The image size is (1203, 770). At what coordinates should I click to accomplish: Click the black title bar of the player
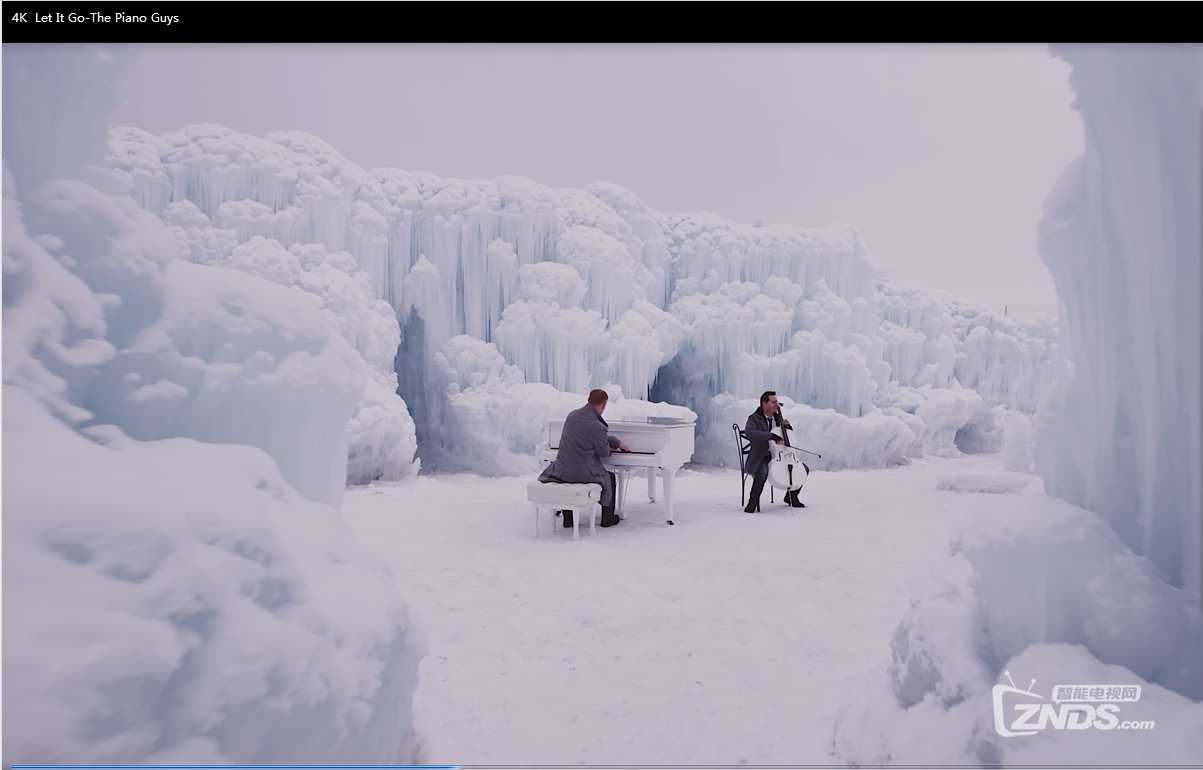click(x=600, y=16)
